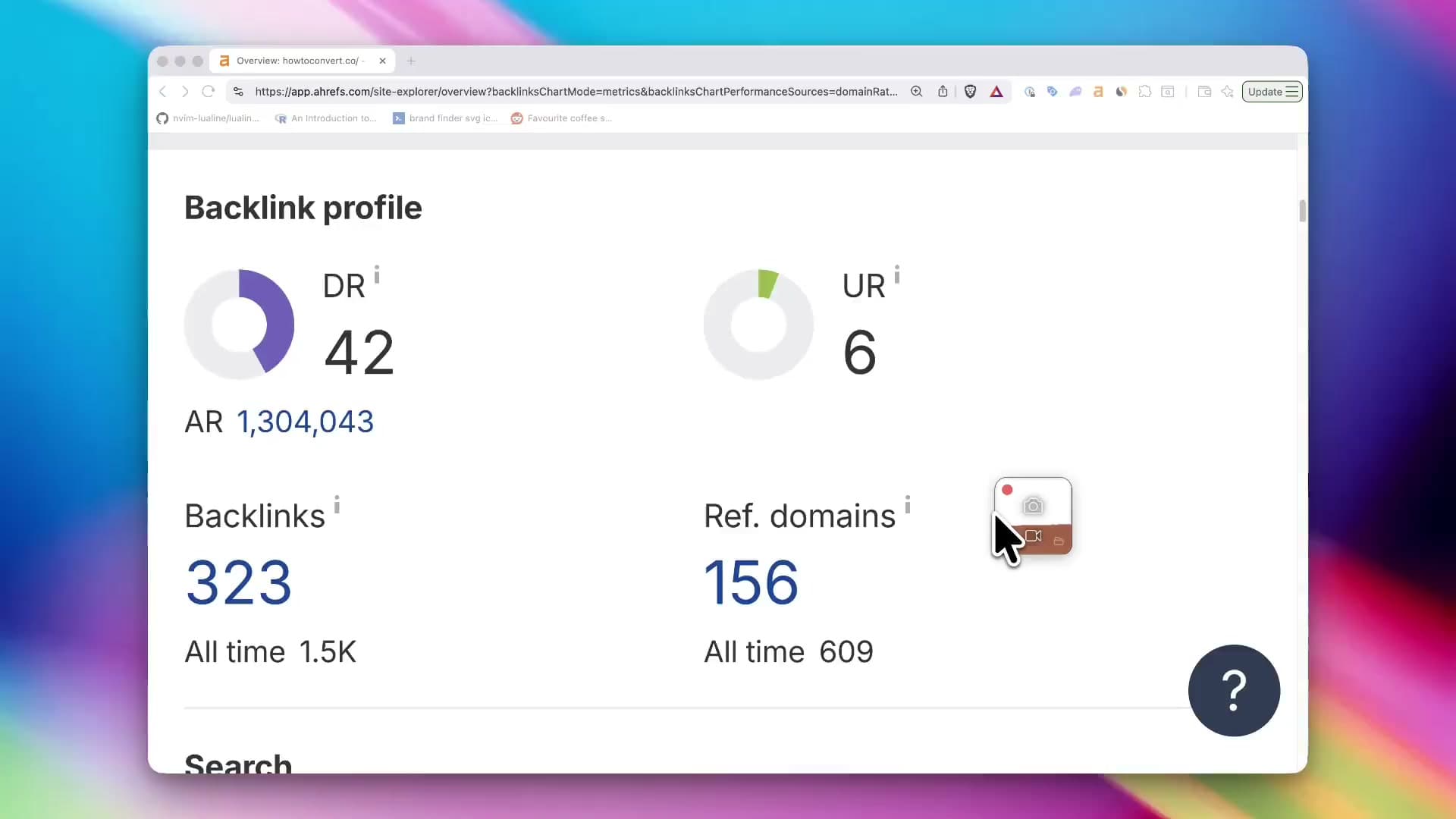Open Leo AI star icon

point(1227,92)
